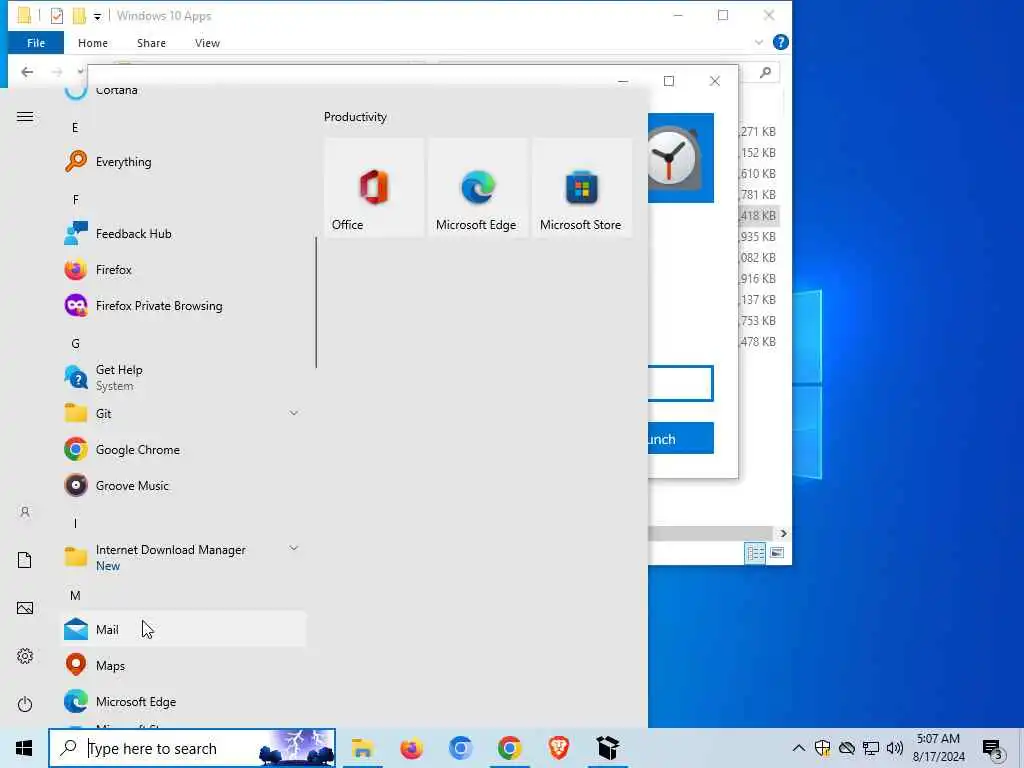Open the Microsoft Edge tile under Productivity

point(477,187)
